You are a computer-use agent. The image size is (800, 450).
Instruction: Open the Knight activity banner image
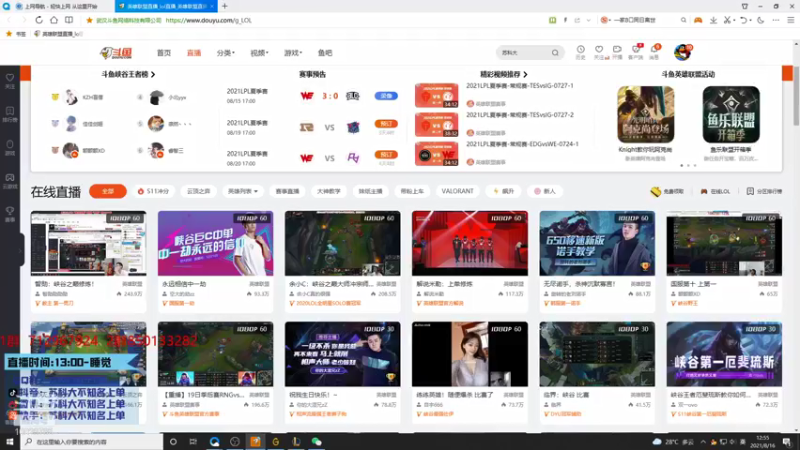[645, 114]
